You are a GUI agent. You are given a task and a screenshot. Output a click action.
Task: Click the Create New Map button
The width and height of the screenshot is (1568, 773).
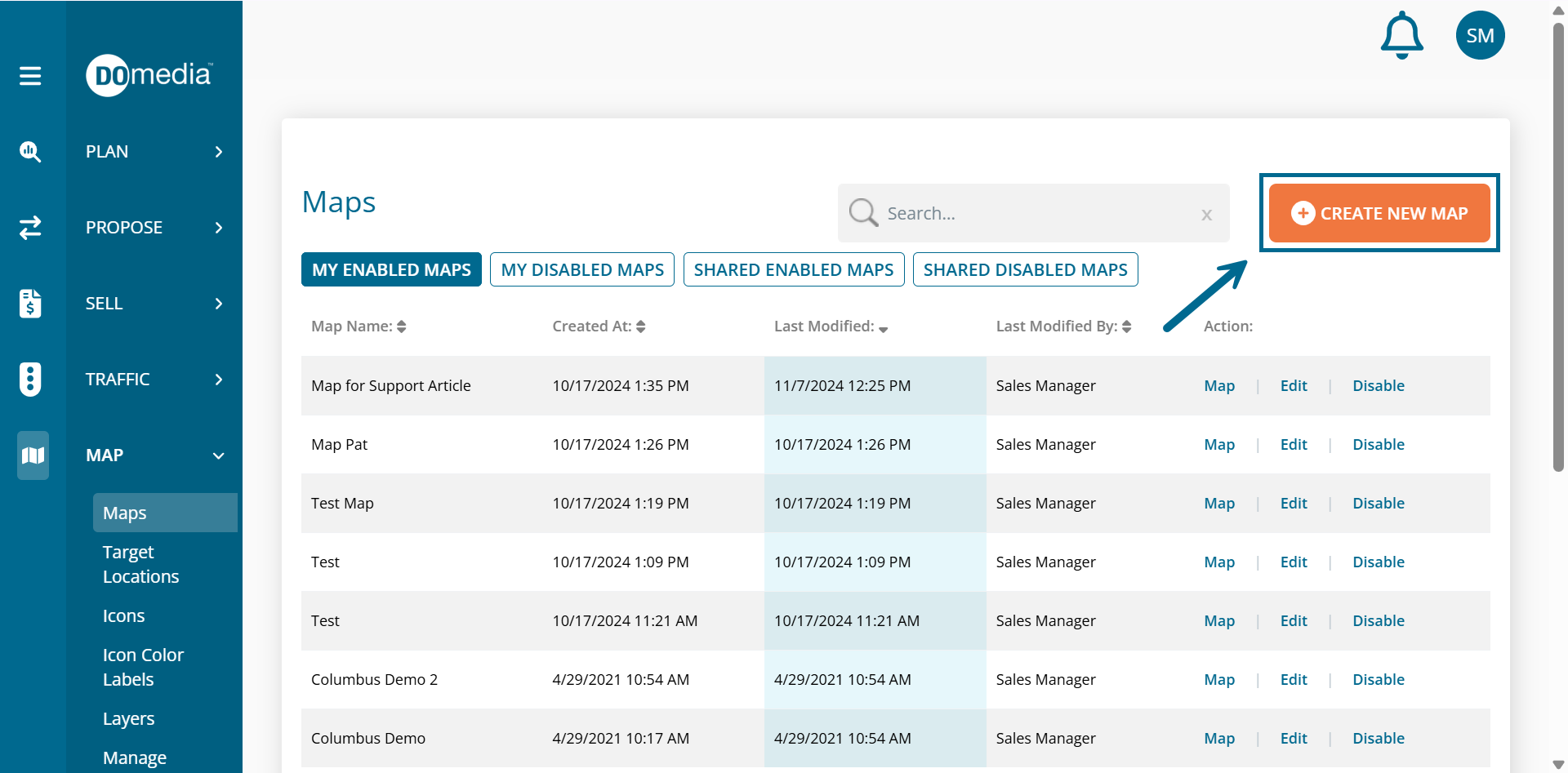[x=1379, y=213]
